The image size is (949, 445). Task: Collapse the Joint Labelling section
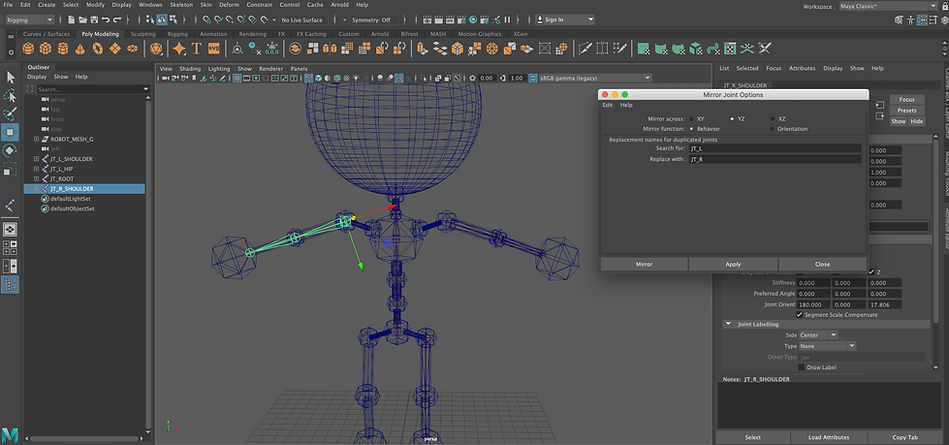(728, 325)
